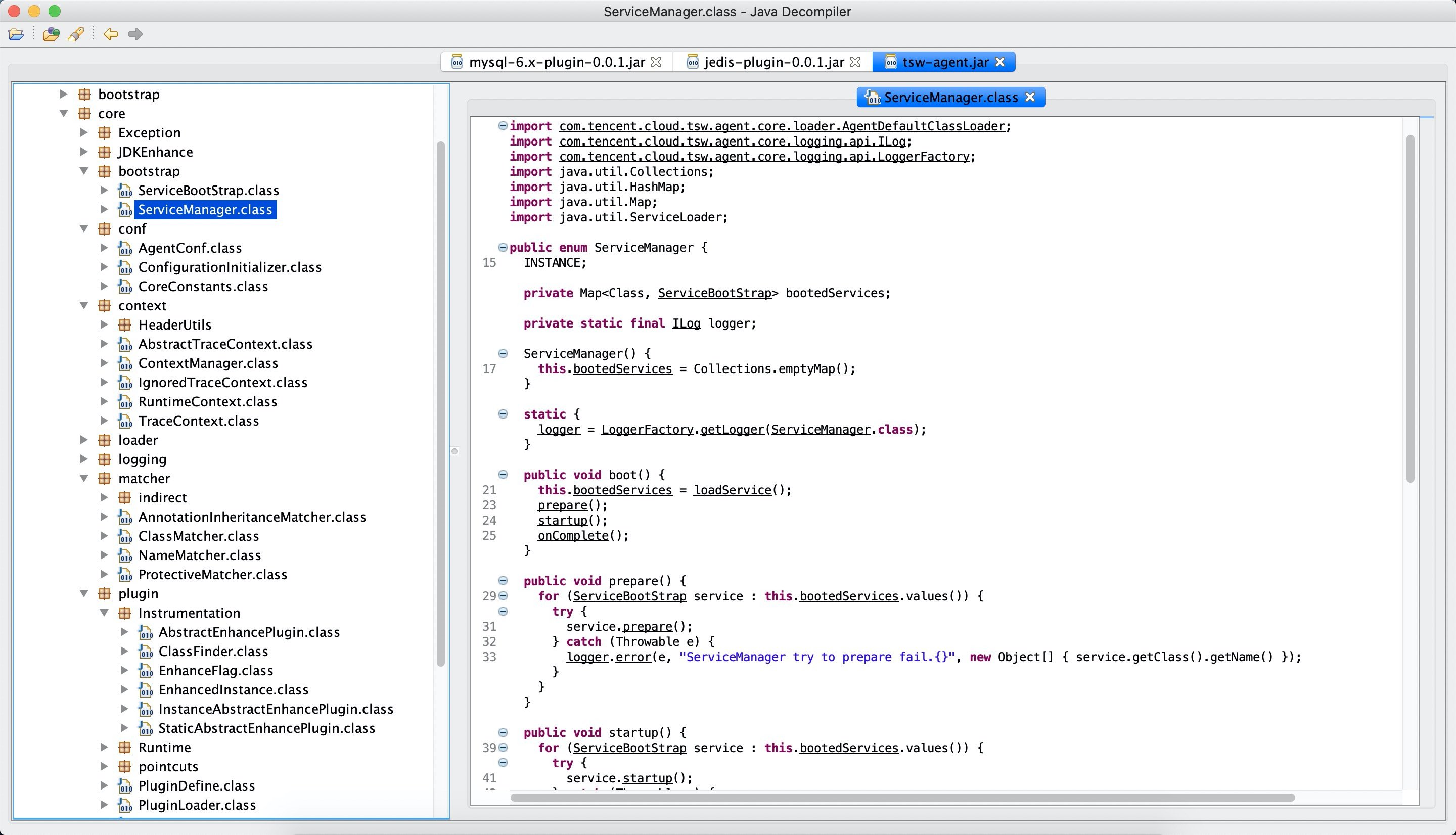
Task: Follow the loadService() hyperlink in boot
Action: coord(733,490)
